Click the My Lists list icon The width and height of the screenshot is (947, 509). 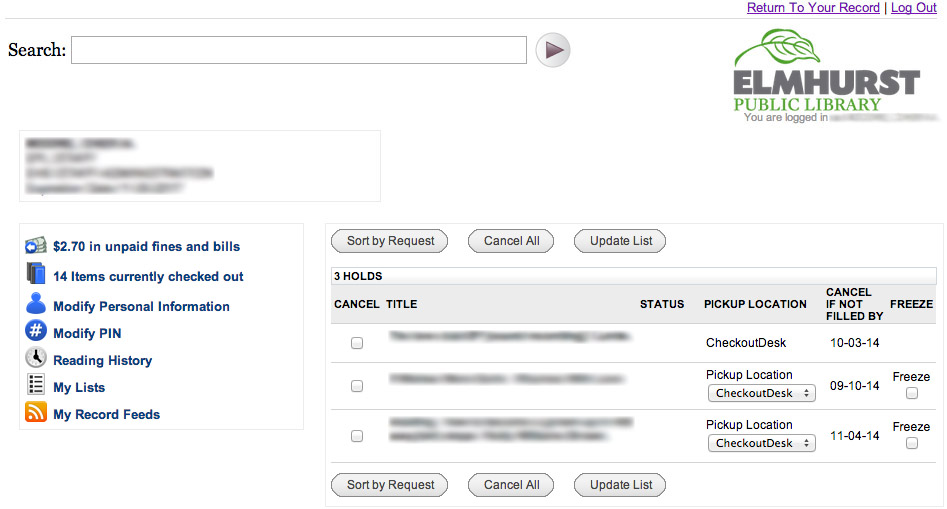tap(36, 385)
